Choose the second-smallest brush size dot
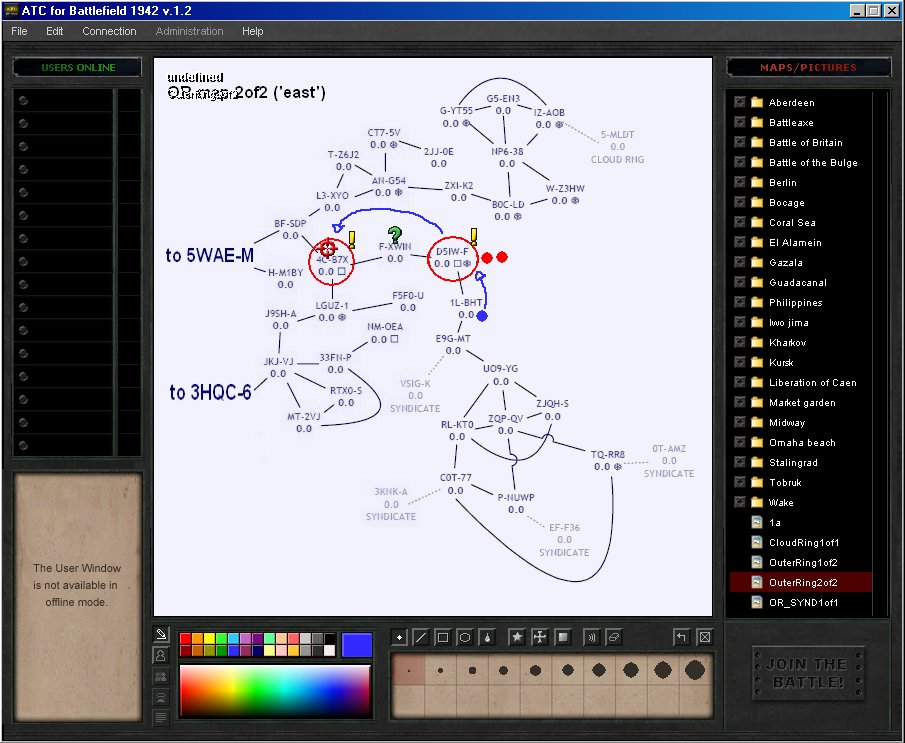Screen dimensions: 905x743 (440, 671)
